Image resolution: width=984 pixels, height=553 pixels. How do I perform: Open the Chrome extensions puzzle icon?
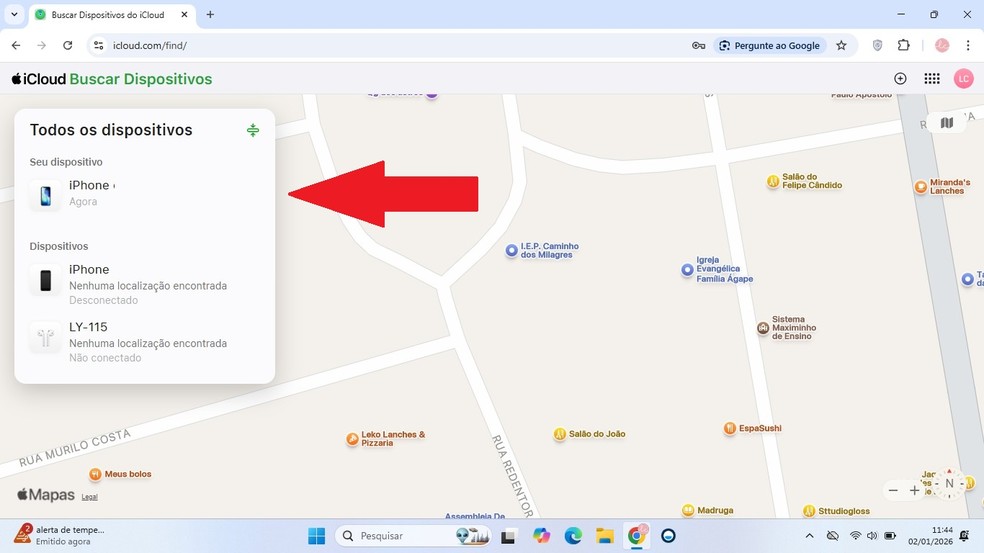click(904, 45)
